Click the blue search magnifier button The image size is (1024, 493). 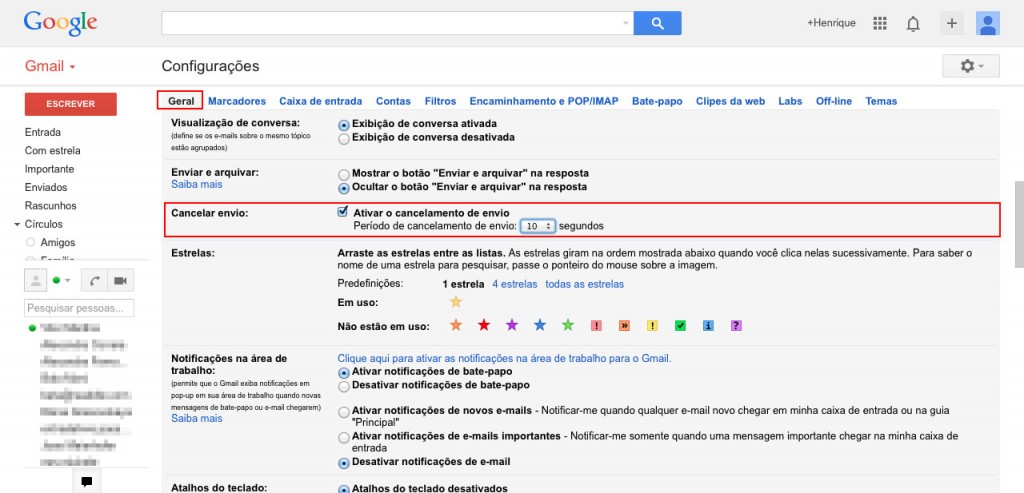click(x=657, y=23)
